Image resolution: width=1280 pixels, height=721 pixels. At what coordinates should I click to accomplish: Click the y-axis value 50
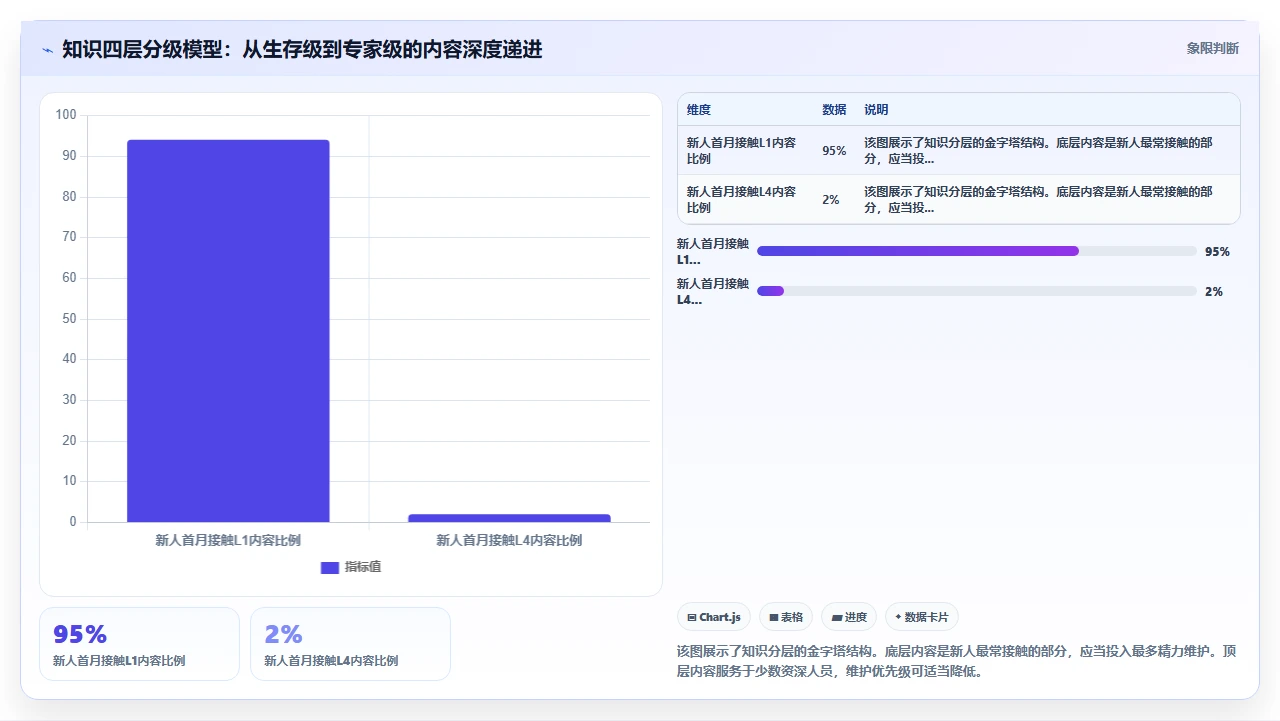coord(70,319)
